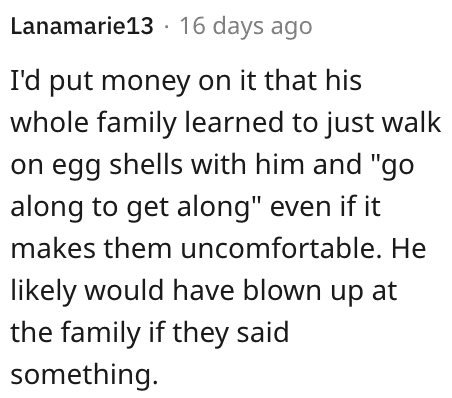
Task: Click the words 'would have' in comment
Action: [159, 291]
